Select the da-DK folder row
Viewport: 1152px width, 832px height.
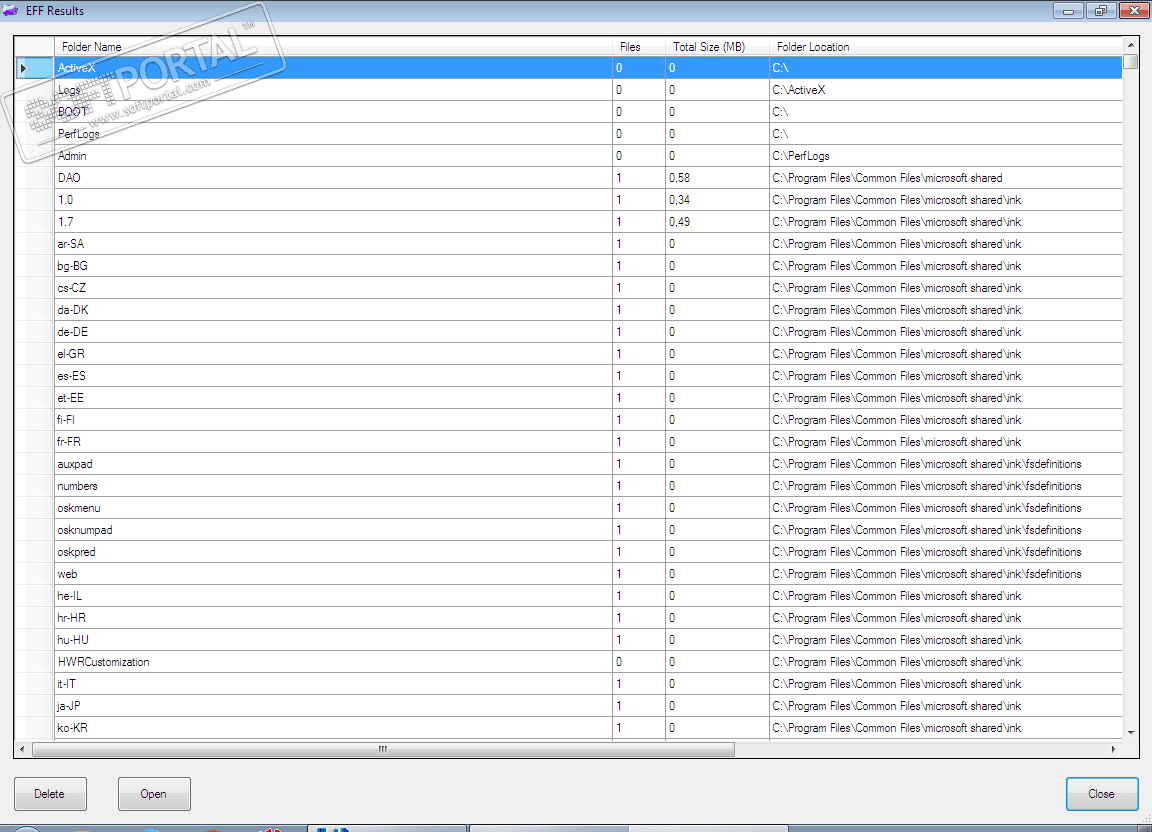pyautogui.click(x=569, y=310)
